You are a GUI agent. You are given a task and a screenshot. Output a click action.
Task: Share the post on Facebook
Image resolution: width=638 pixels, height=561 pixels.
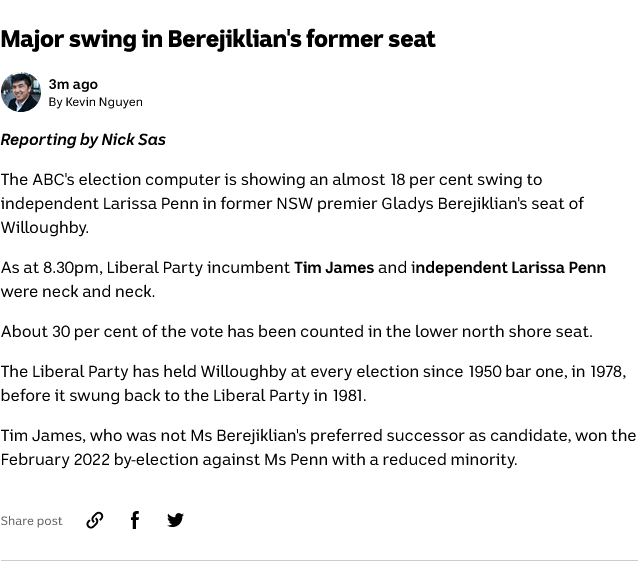135,520
